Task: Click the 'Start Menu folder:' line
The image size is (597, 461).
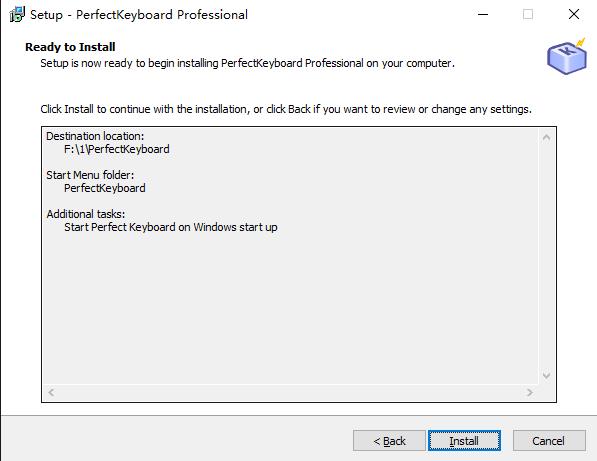Action: tap(90, 175)
